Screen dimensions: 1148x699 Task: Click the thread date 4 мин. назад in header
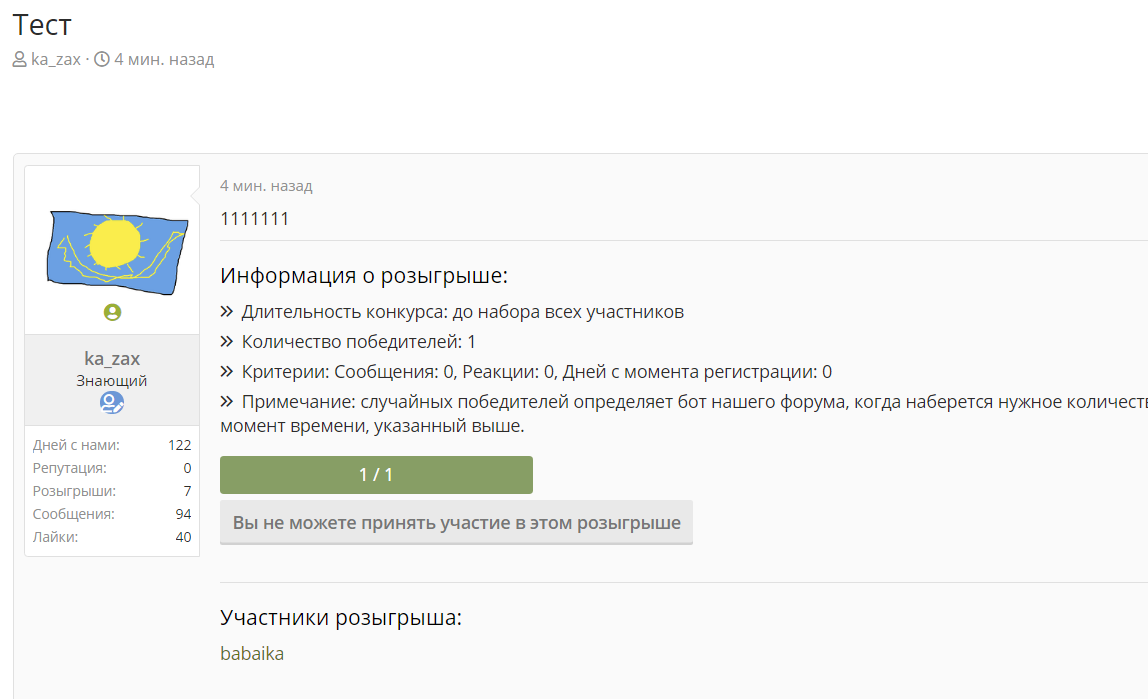click(x=164, y=59)
